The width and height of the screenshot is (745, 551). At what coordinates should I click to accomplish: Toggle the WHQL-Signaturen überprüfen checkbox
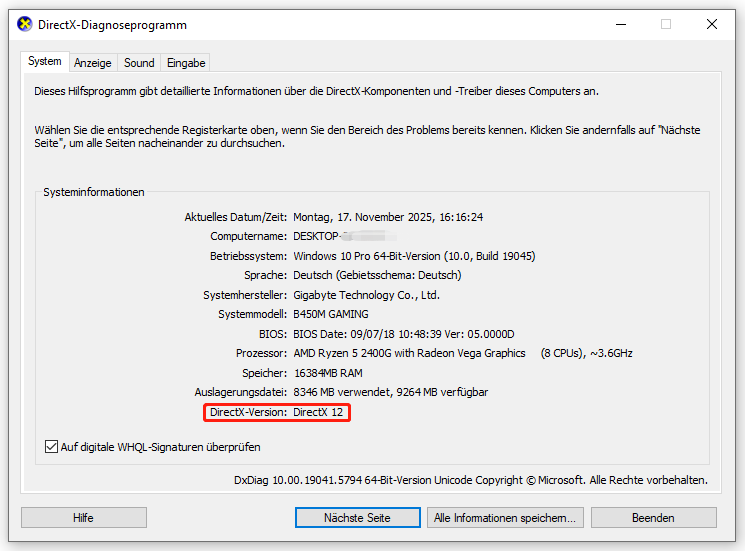(x=51, y=447)
